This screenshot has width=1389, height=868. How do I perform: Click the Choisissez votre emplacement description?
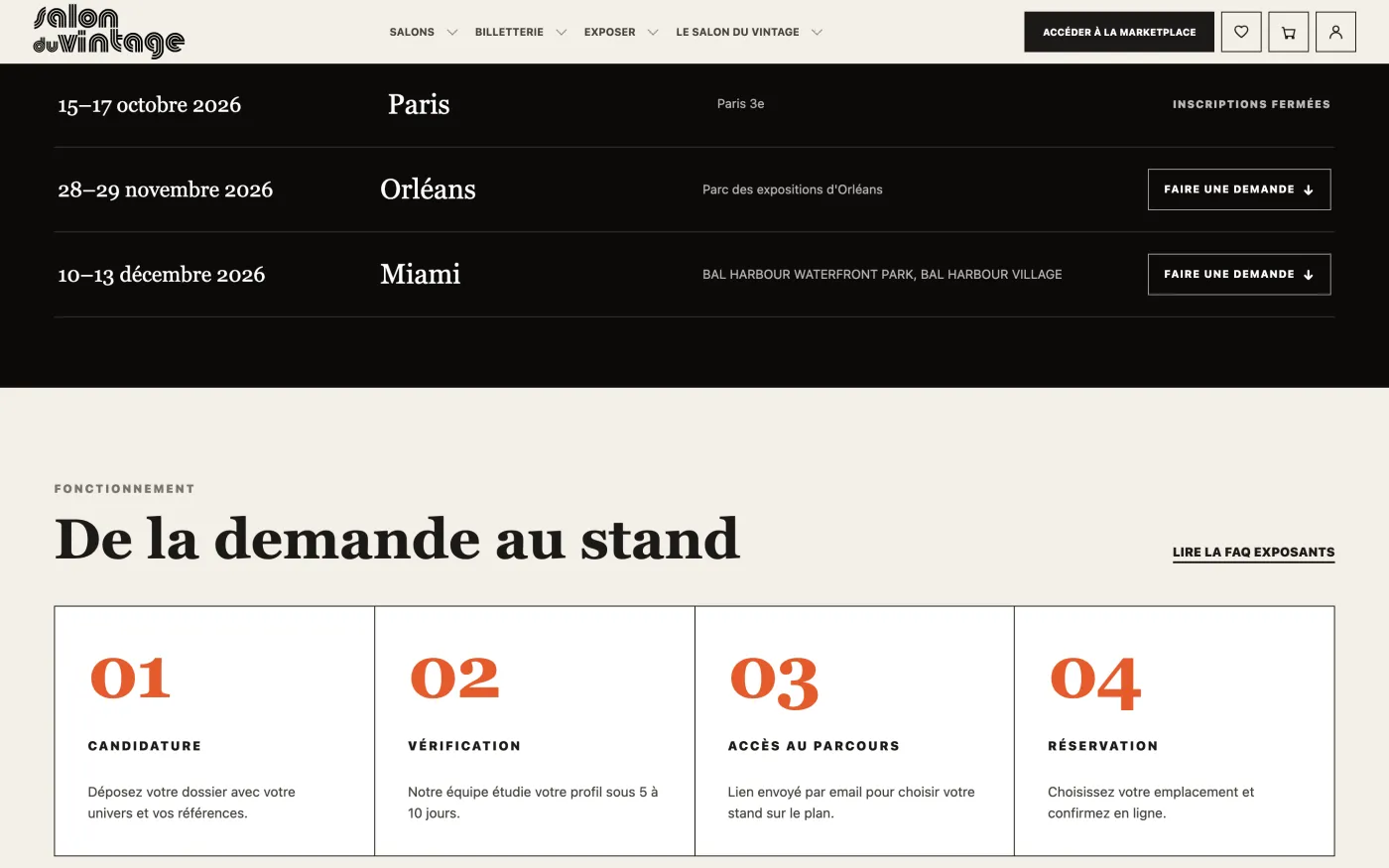click(1151, 803)
